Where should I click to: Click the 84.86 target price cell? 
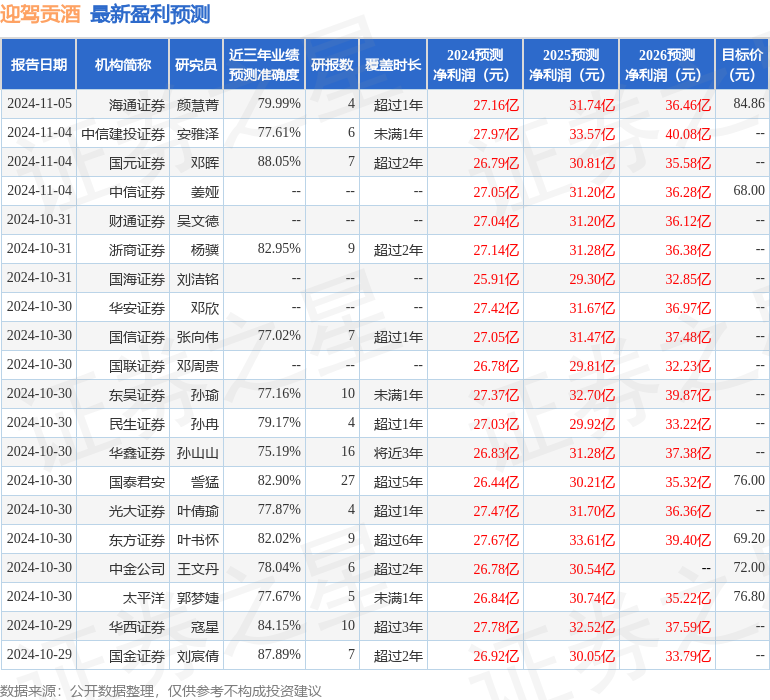point(748,104)
